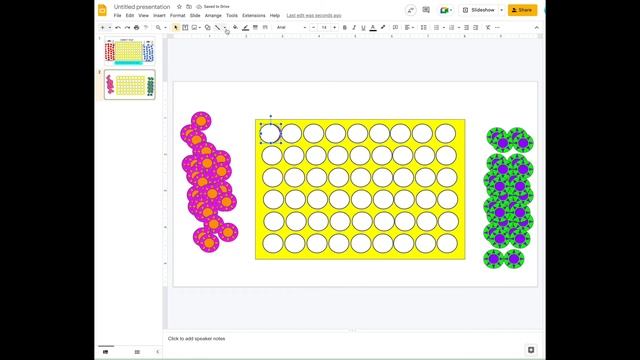Collapse the toolbar with the up chevron

tap(536, 27)
